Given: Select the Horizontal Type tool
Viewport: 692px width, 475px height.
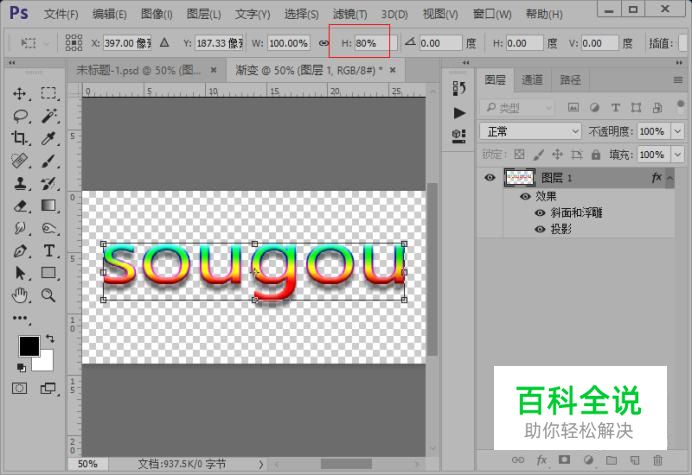Looking at the screenshot, I should [x=49, y=251].
